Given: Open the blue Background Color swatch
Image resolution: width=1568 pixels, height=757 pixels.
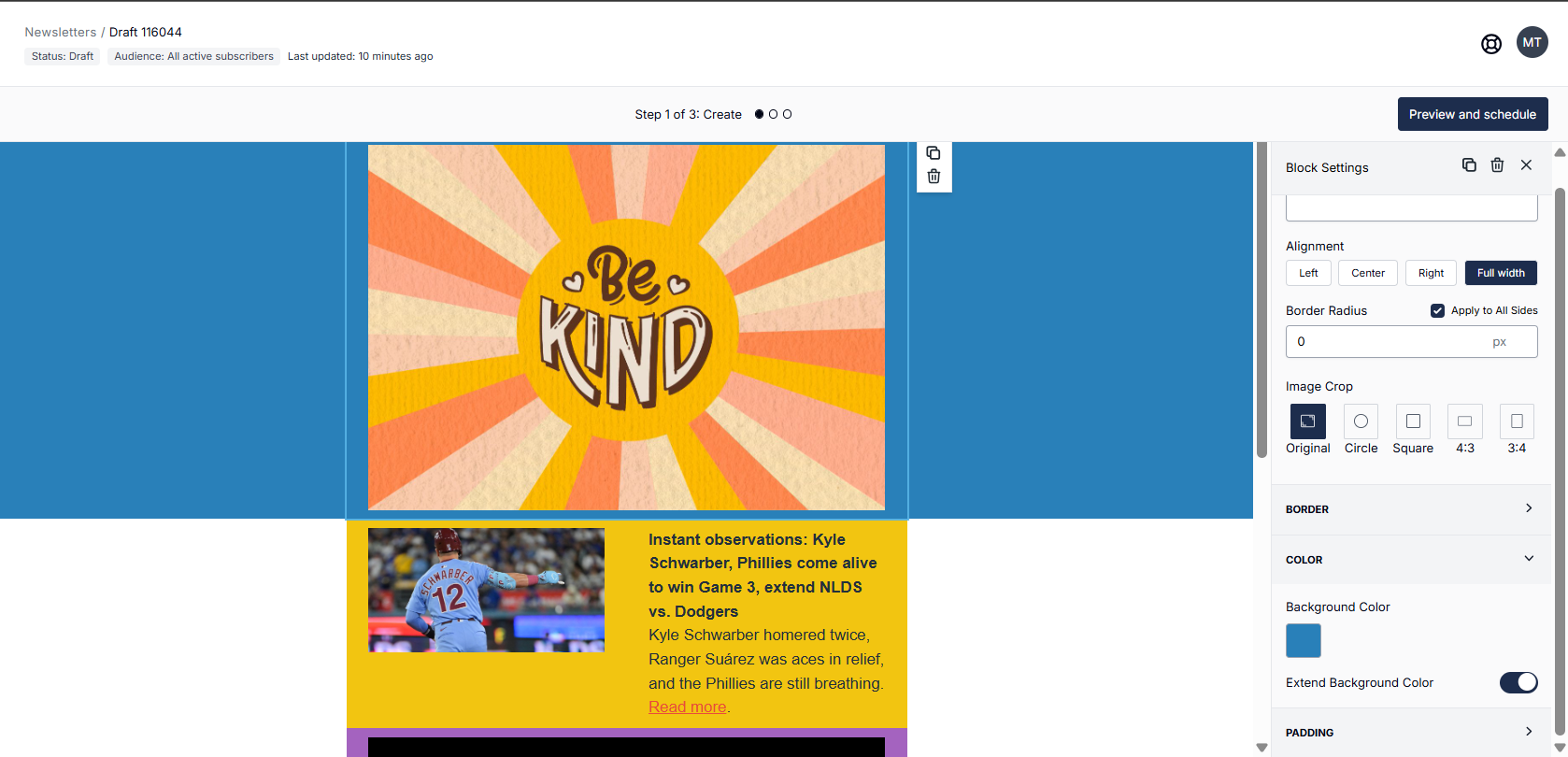Looking at the screenshot, I should pyautogui.click(x=1303, y=641).
